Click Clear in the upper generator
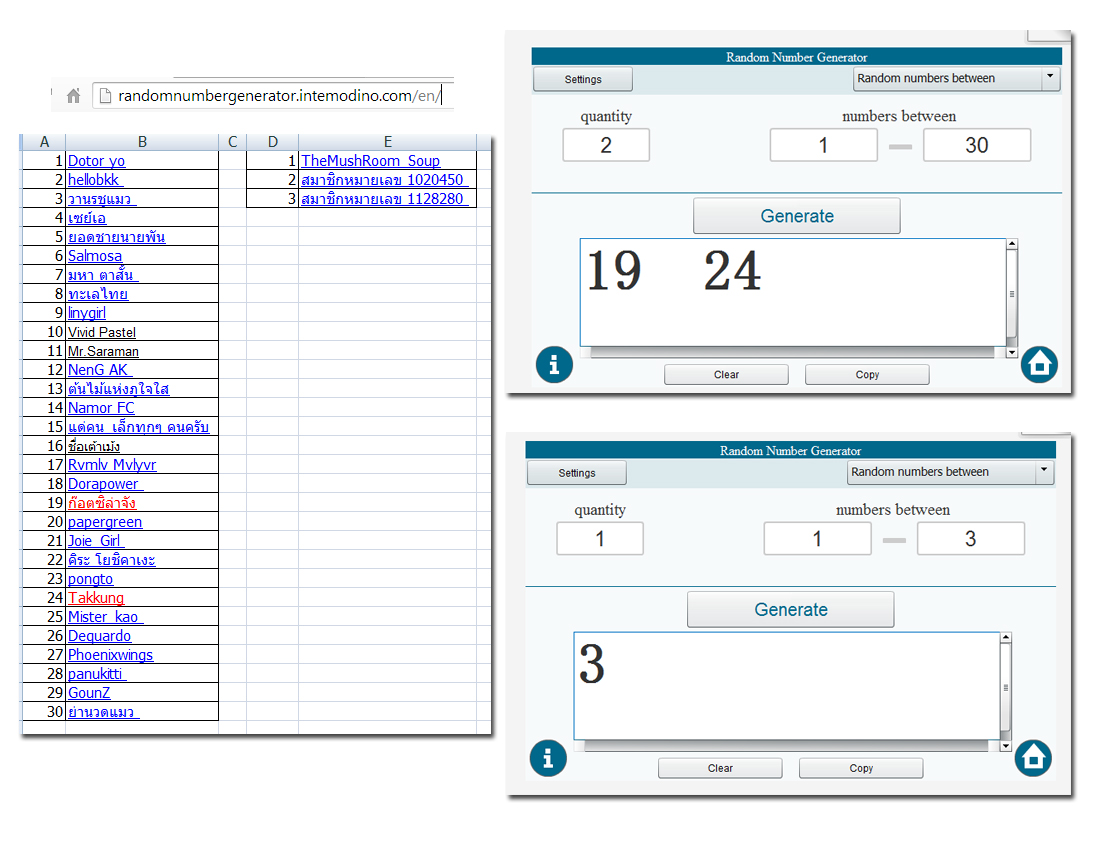 coord(726,375)
